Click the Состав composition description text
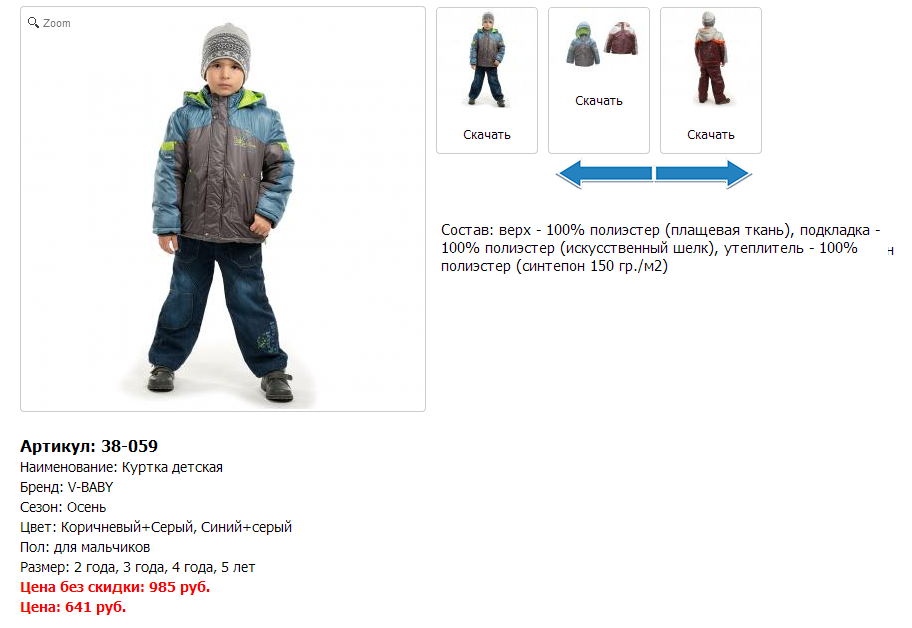The image size is (912, 628). click(661, 248)
